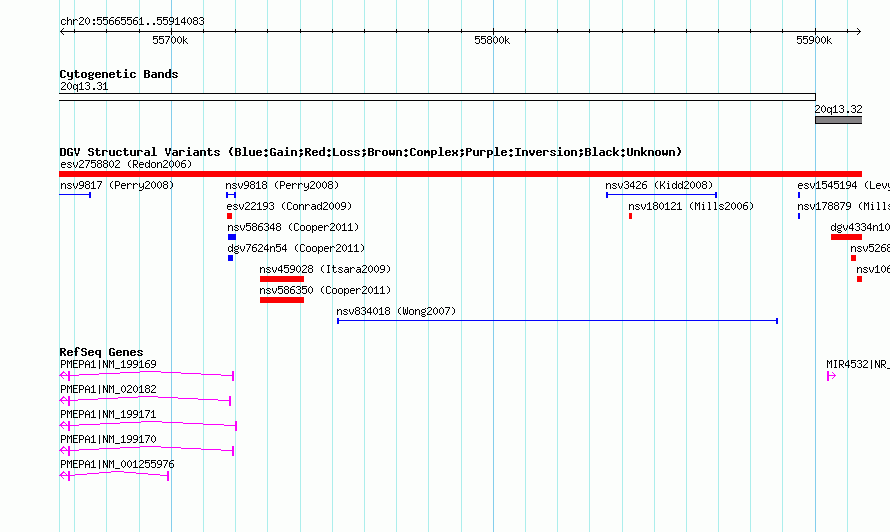Click the nsv586350 red loss bar
Image resolution: width=890 pixels, height=532 pixels.
pyautogui.click(x=282, y=300)
